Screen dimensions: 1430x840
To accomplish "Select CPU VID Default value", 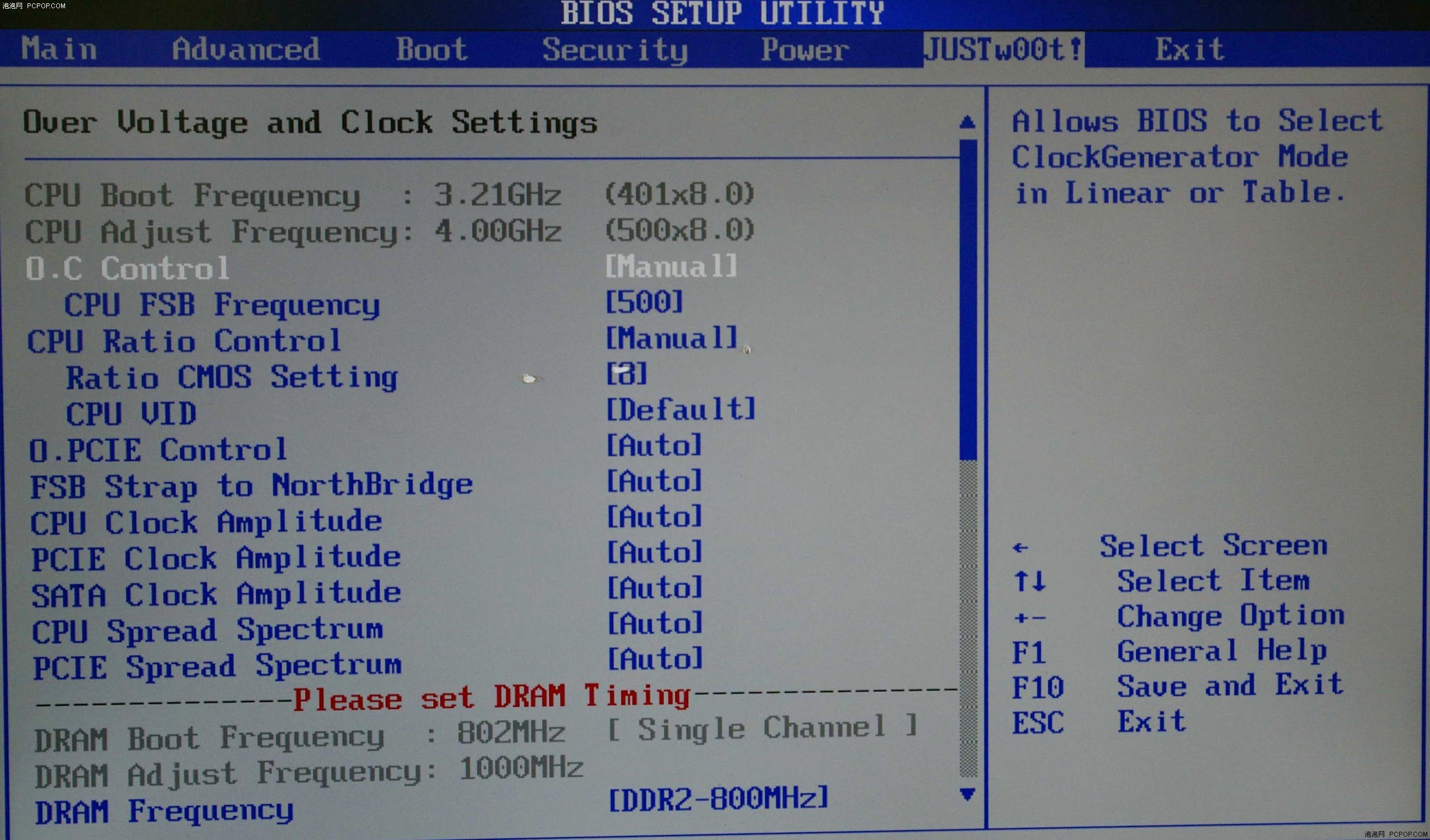I will click(681, 409).
